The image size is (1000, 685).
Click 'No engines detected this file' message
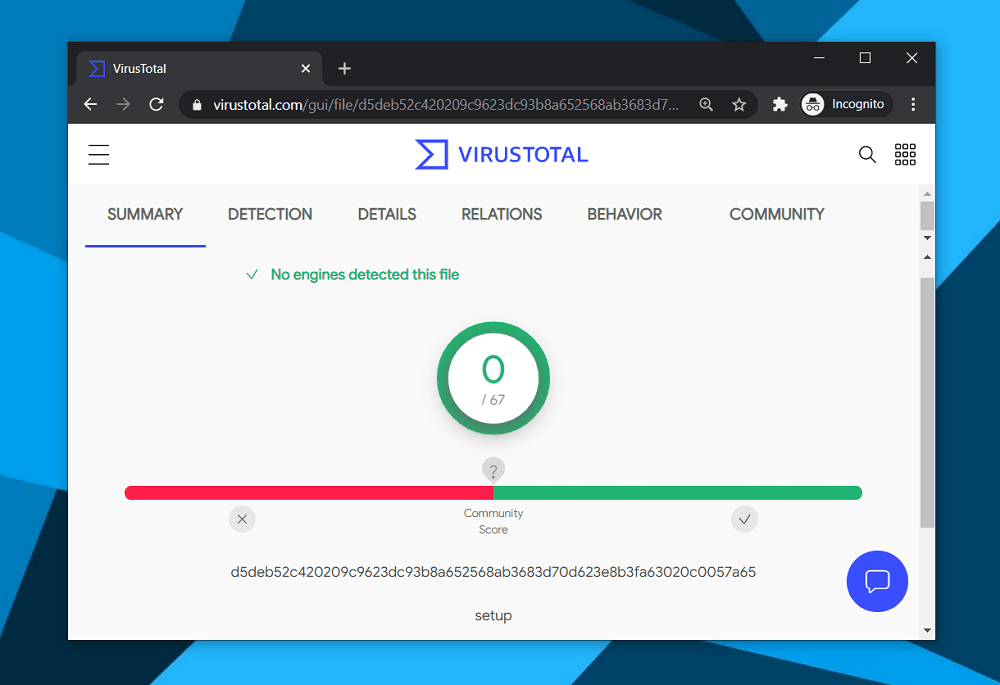[365, 275]
